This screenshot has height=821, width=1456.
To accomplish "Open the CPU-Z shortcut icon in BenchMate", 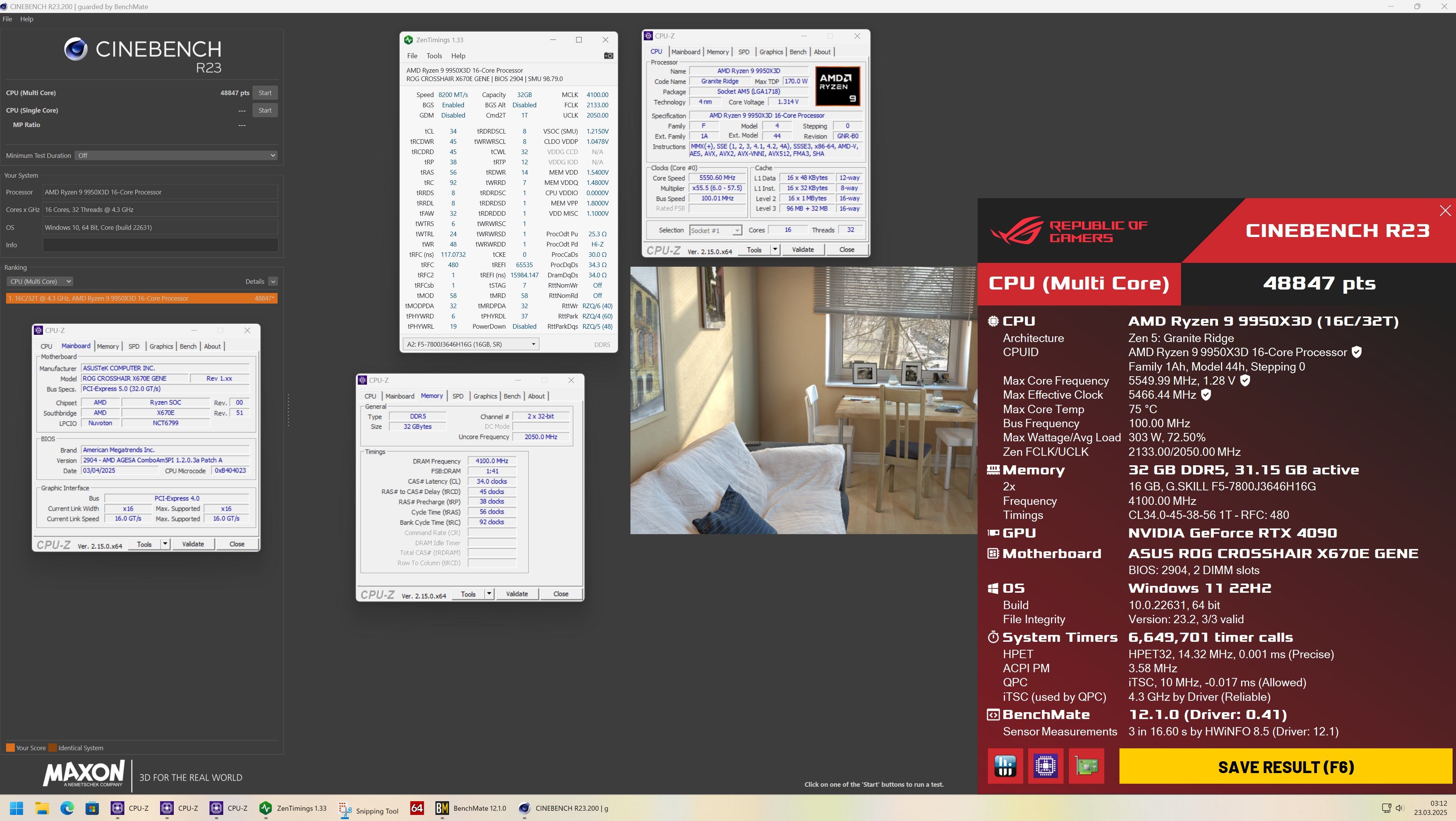I will tap(1046, 766).
